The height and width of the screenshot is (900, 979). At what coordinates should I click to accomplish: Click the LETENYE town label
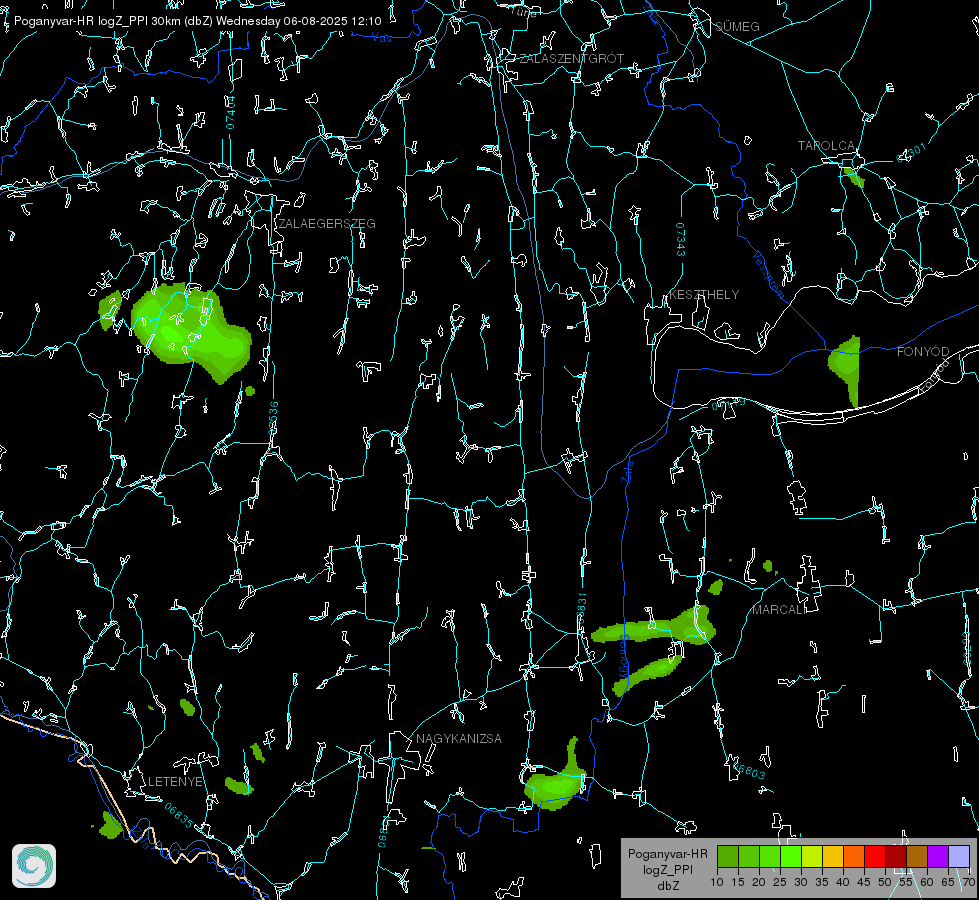(x=175, y=781)
